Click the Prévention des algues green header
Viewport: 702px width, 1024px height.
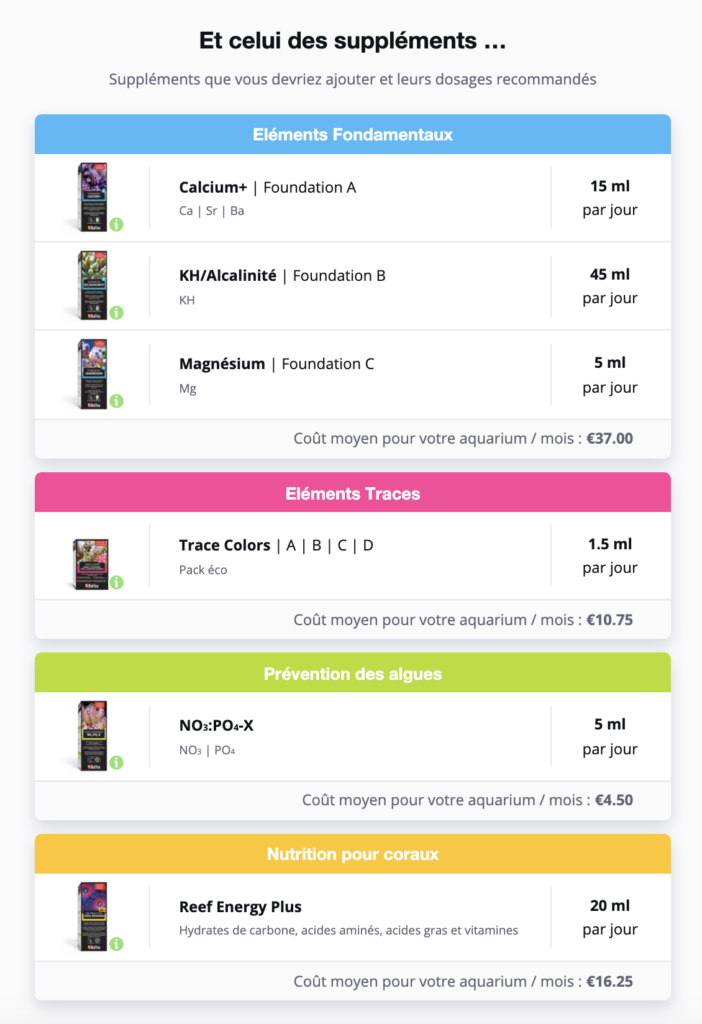click(x=352, y=673)
